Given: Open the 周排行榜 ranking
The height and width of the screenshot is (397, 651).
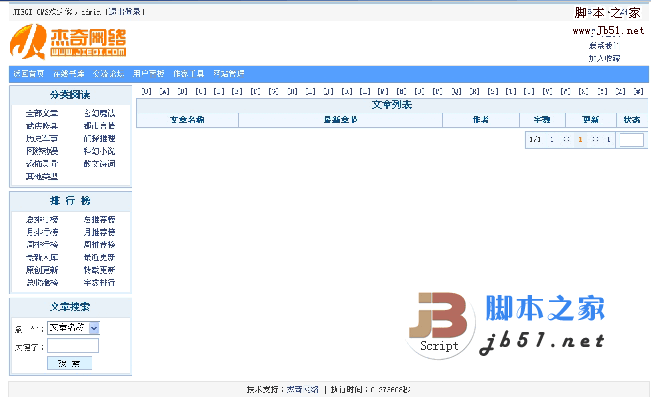Looking at the screenshot, I should [x=42, y=245].
